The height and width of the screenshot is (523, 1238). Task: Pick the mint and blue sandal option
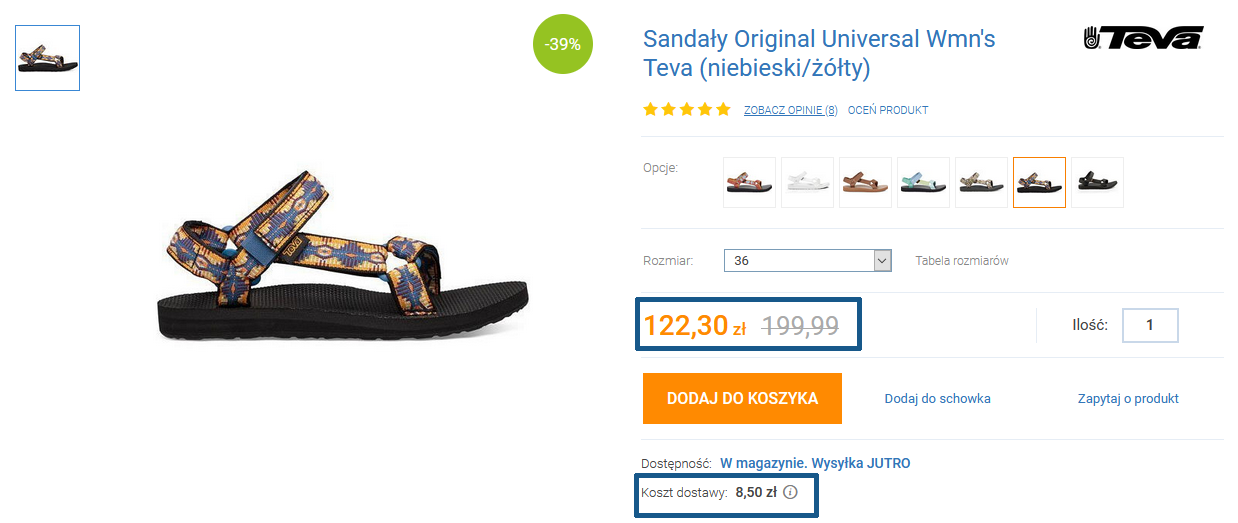point(923,182)
